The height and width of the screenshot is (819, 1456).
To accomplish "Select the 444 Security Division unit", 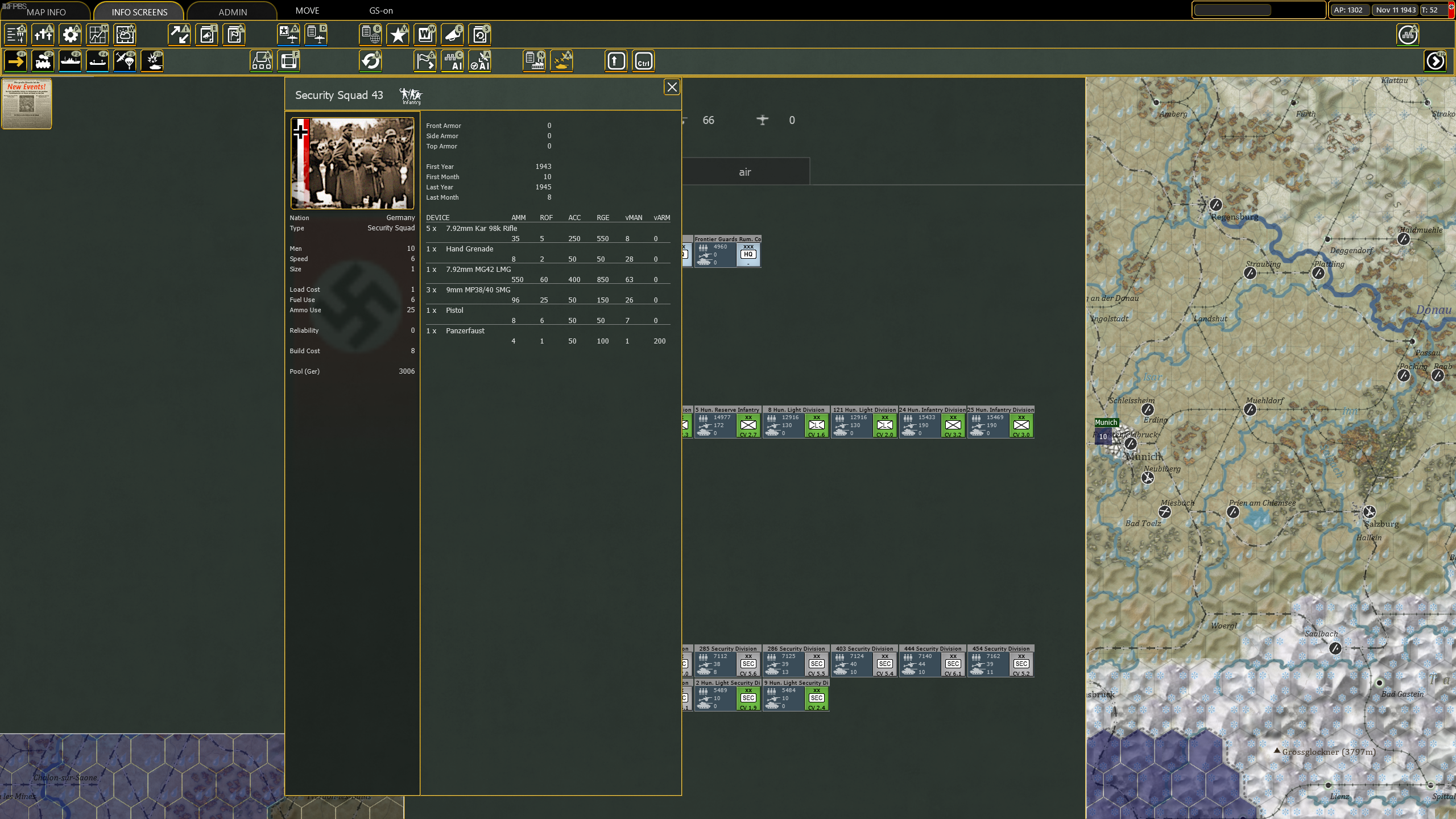I will tap(932, 661).
